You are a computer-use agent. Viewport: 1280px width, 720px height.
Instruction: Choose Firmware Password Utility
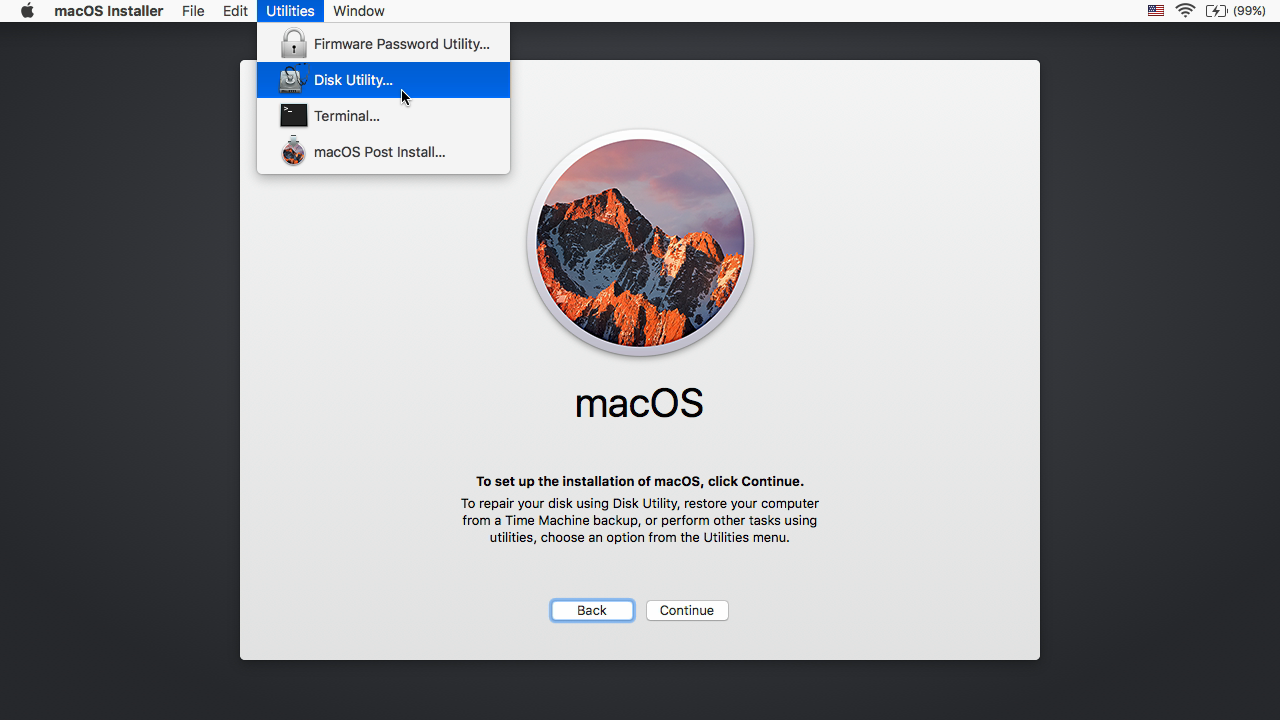pyautogui.click(x=401, y=43)
